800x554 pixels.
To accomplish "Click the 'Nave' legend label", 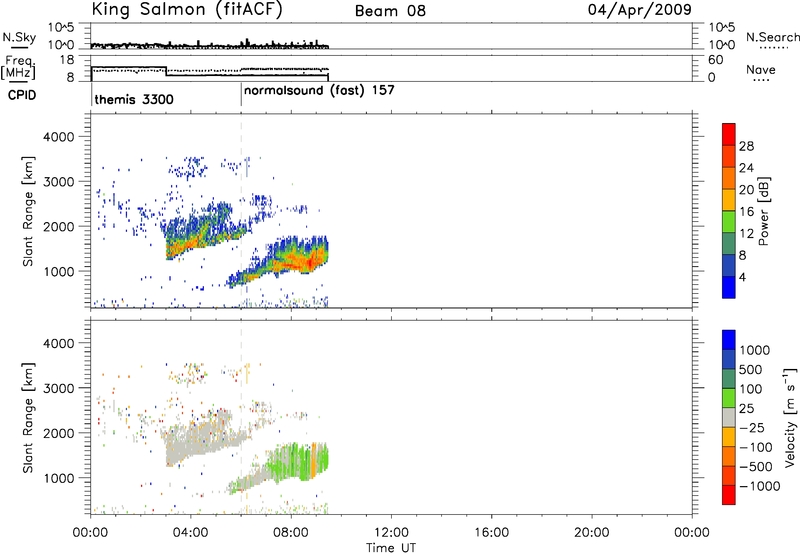I will 761,70.
